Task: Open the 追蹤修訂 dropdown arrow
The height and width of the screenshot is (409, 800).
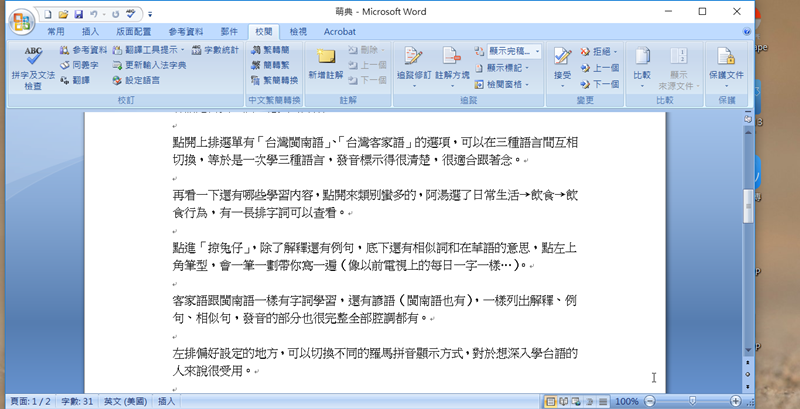Action: 414,86
